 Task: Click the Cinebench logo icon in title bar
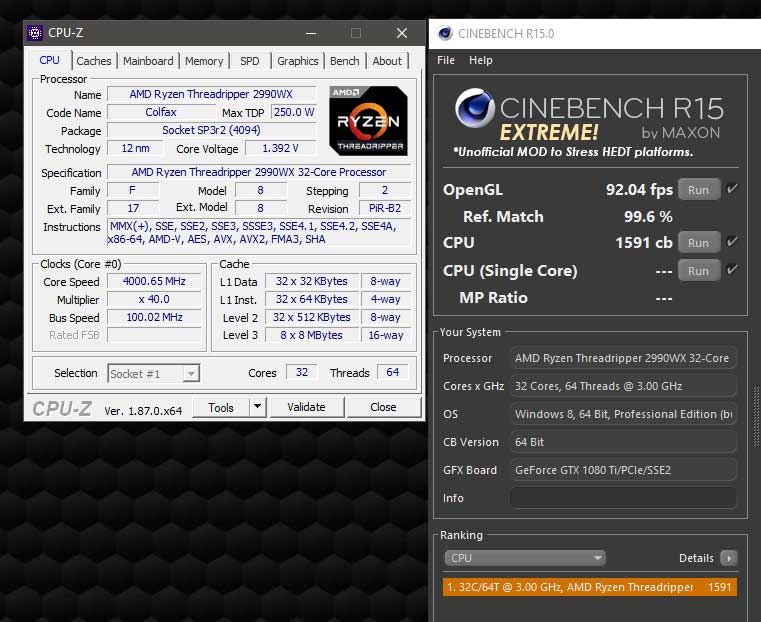click(445, 33)
